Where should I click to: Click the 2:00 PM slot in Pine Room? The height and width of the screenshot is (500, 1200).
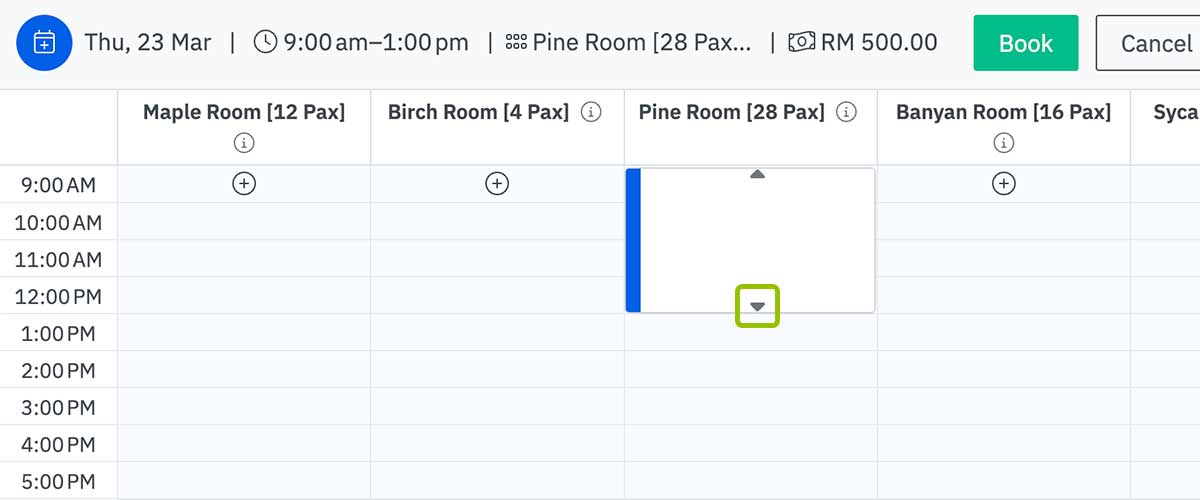pyautogui.click(x=751, y=370)
